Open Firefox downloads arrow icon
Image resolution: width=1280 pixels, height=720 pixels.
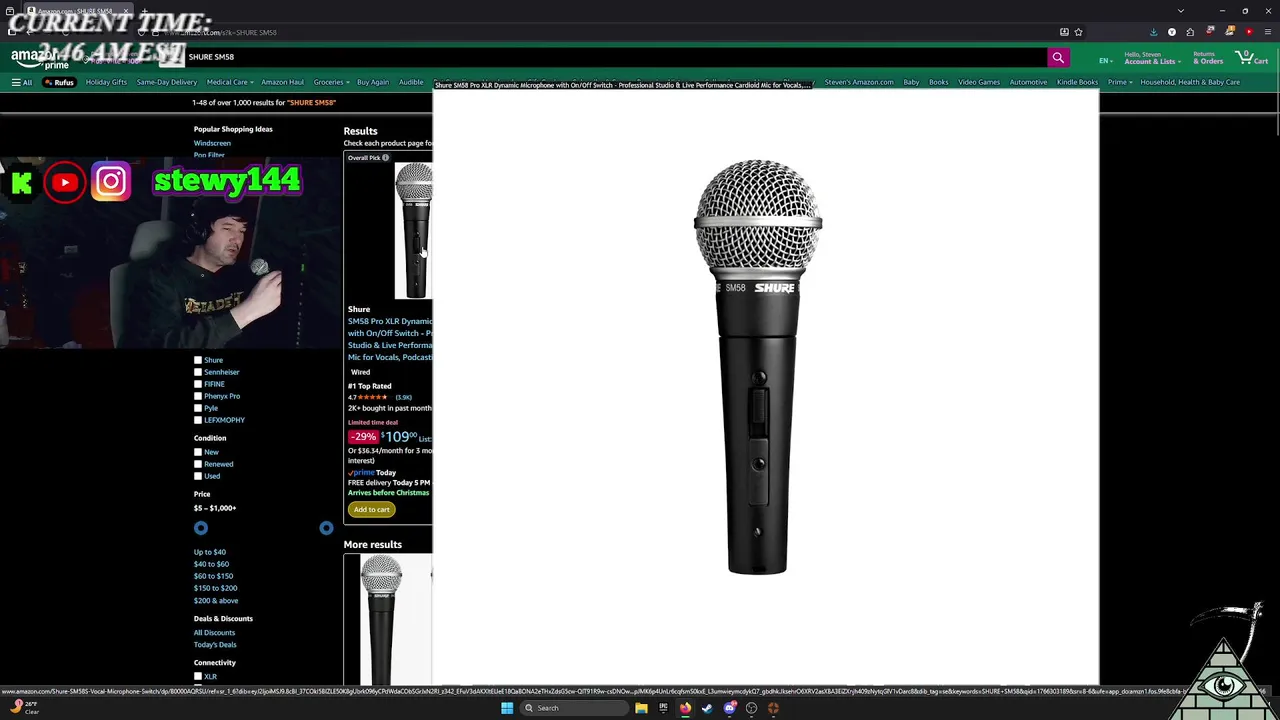click(1153, 32)
